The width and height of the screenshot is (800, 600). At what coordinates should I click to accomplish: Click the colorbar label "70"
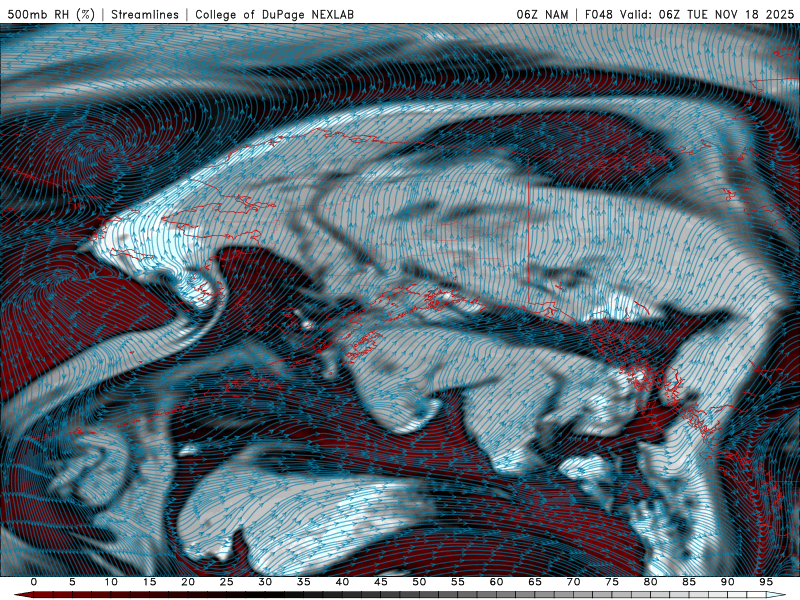tap(573, 582)
